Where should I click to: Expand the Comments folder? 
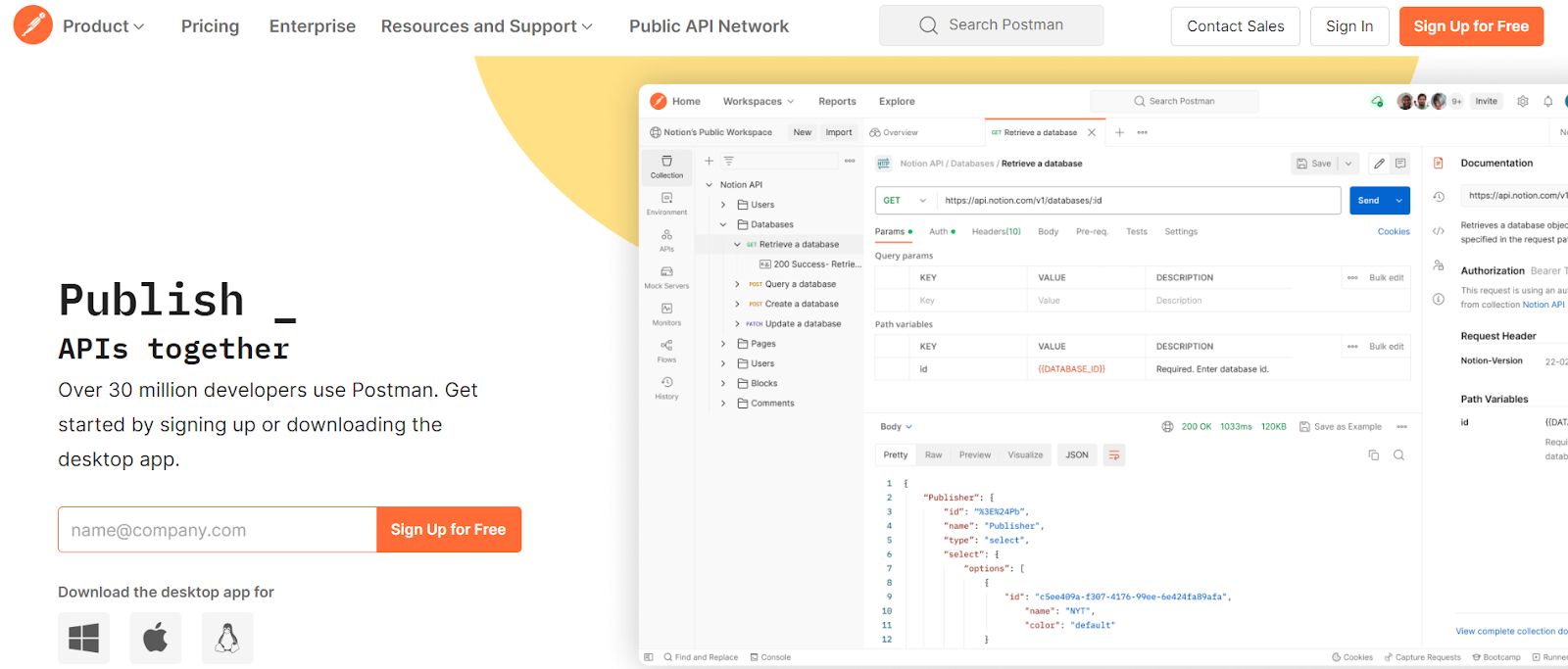coord(723,403)
